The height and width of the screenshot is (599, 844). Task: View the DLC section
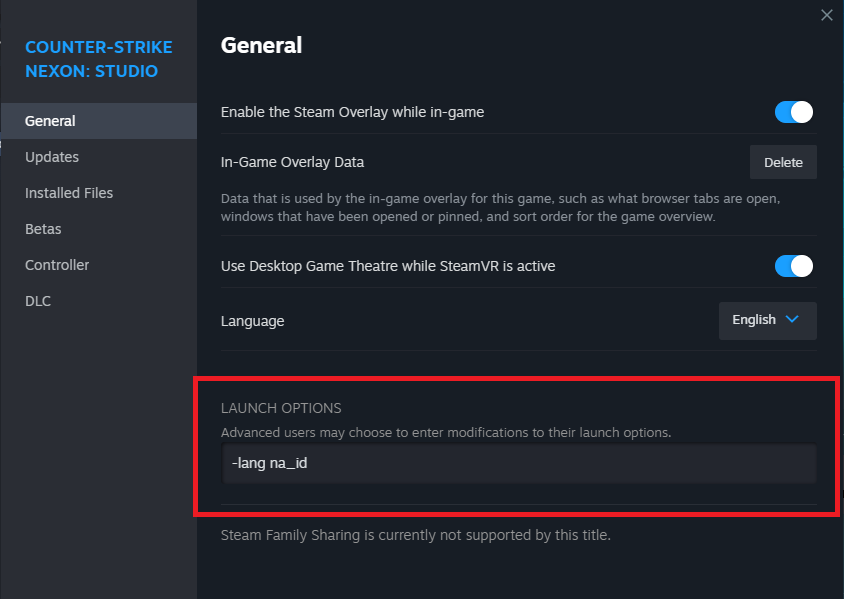point(37,300)
